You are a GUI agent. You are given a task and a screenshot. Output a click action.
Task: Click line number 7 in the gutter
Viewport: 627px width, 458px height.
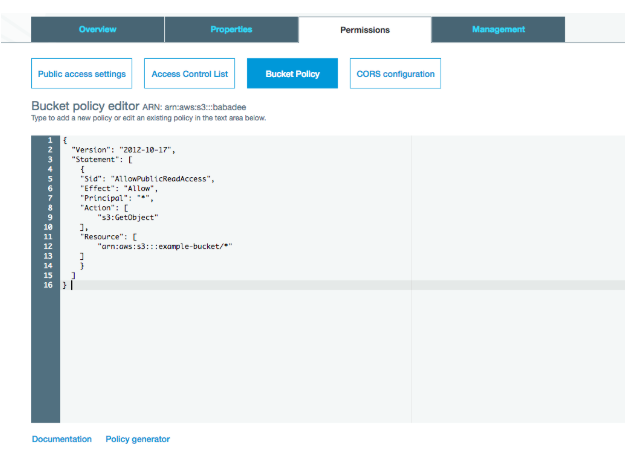[50, 198]
